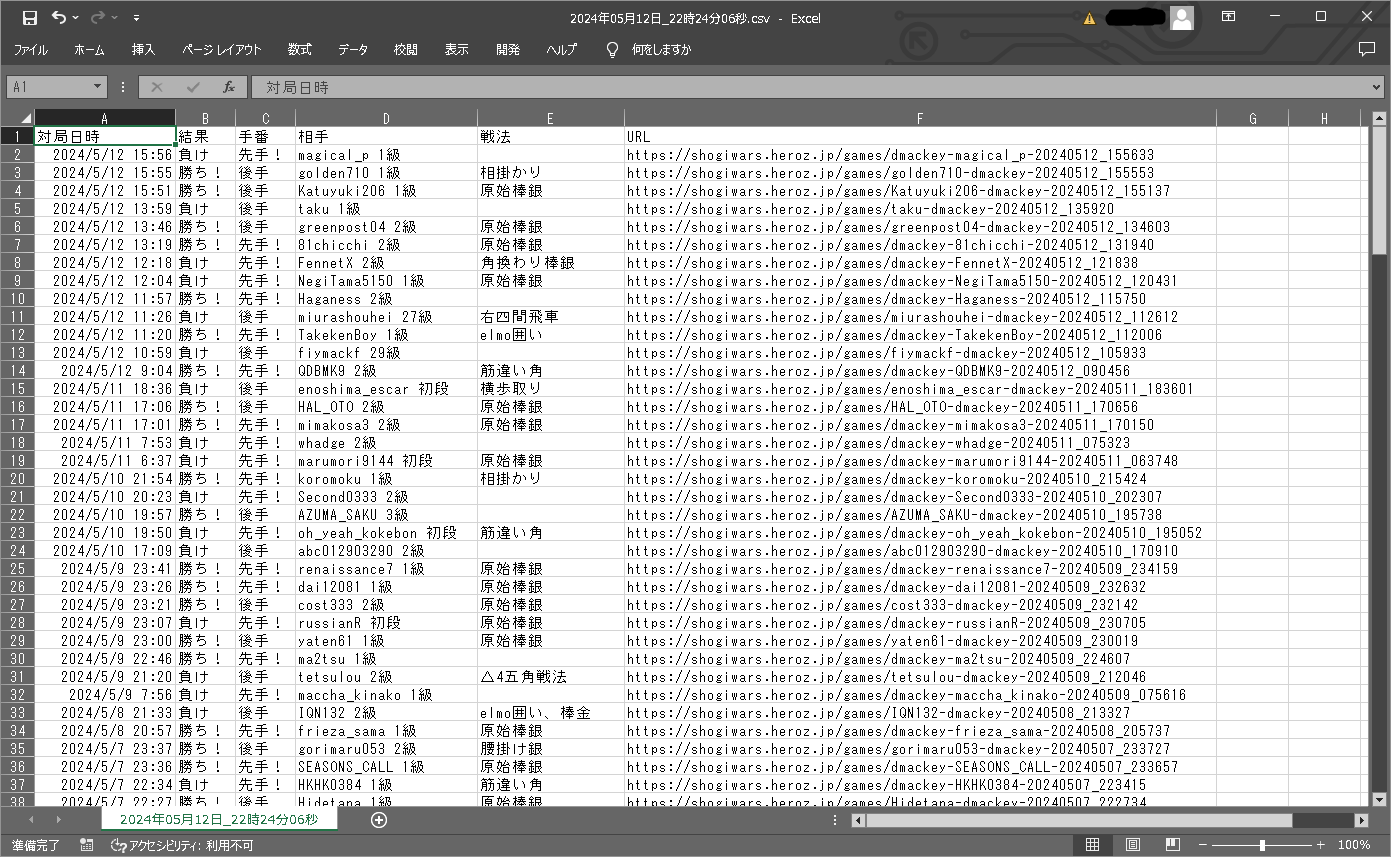Open the 表示 tab
Screen dimensions: 1391x857
[457, 49]
